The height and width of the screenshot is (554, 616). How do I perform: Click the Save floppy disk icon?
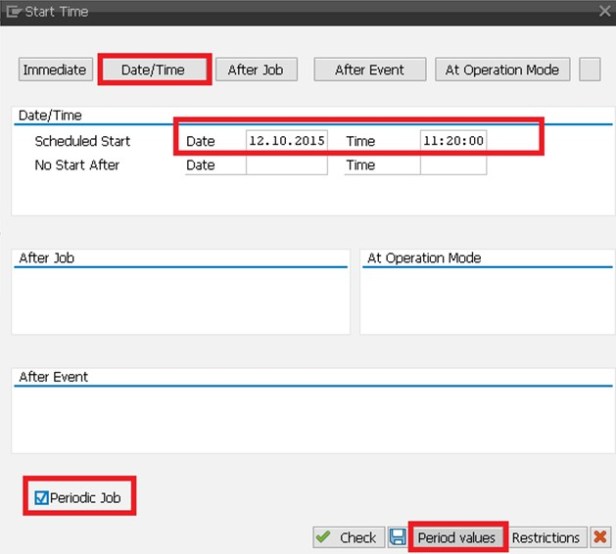point(397,538)
